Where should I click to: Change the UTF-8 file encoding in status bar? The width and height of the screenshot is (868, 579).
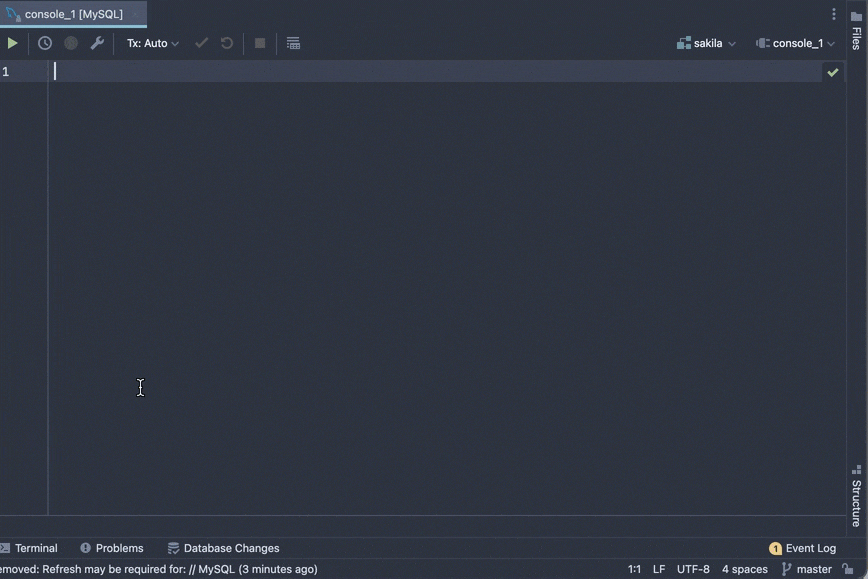click(693, 569)
